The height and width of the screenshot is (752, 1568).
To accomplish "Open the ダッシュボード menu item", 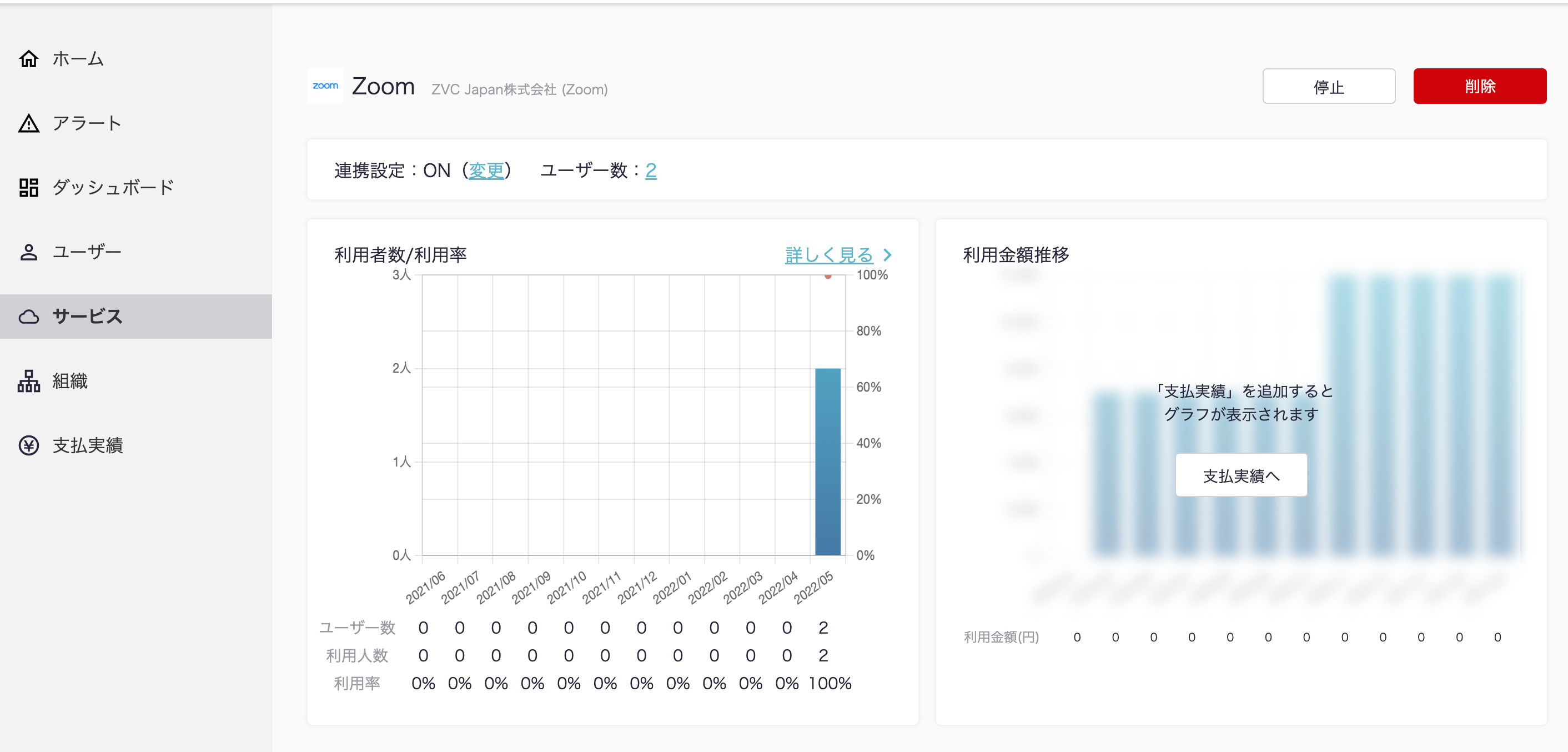I will [x=113, y=188].
